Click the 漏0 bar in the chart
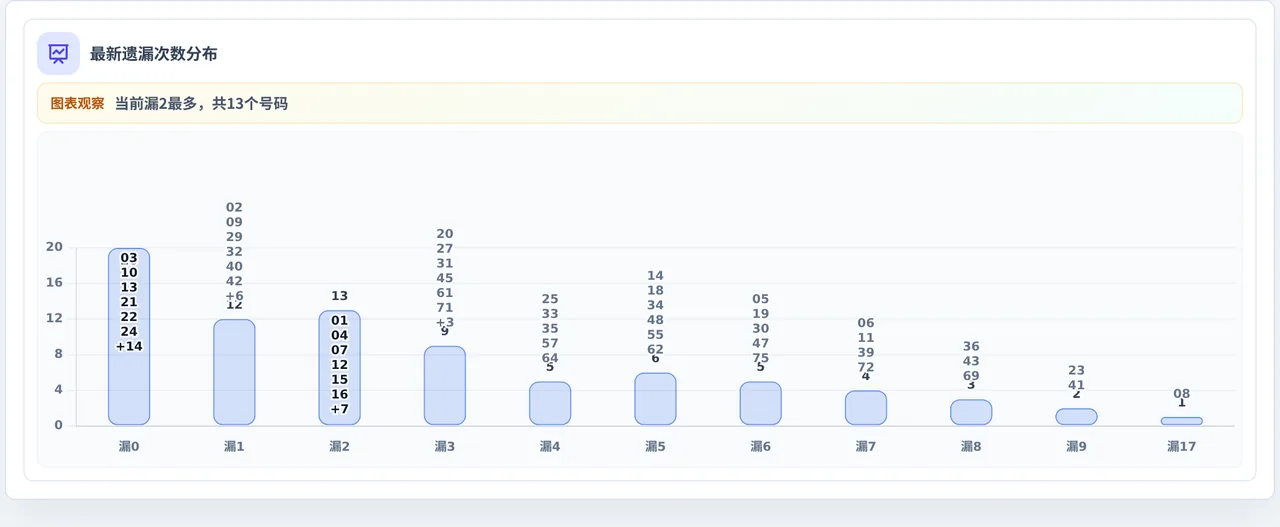This screenshot has height=527, width=1280. click(129, 337)
